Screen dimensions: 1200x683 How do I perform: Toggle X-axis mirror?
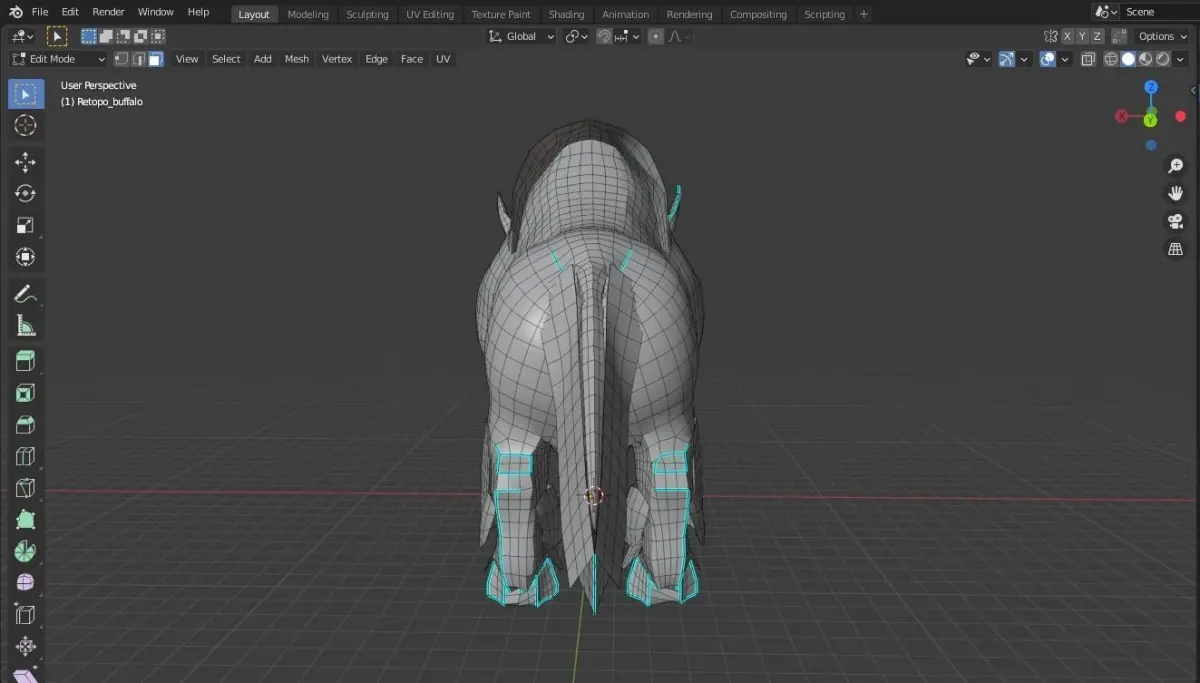1067,36
